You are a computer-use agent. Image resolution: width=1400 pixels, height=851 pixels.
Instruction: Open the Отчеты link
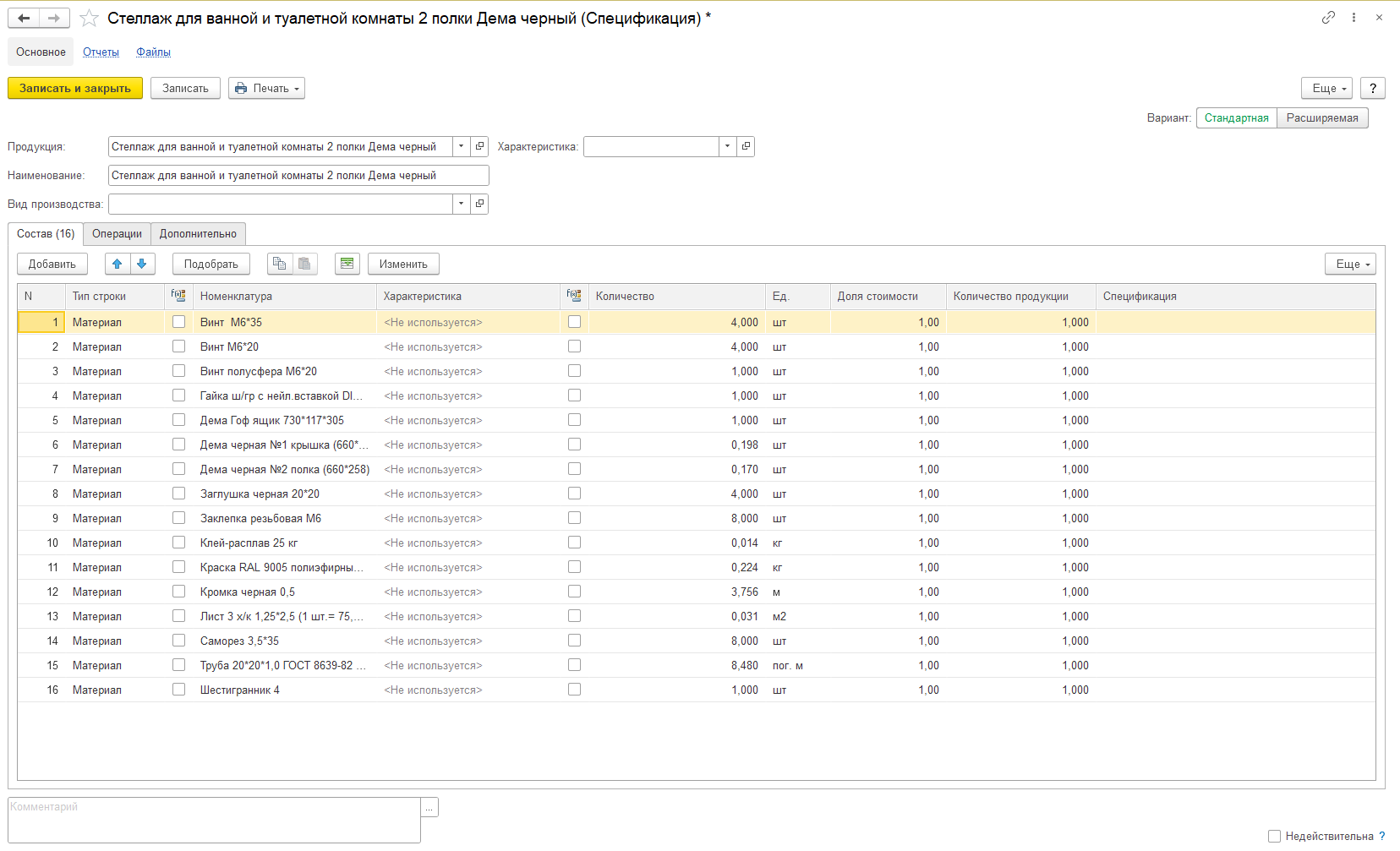coord(101,52)
